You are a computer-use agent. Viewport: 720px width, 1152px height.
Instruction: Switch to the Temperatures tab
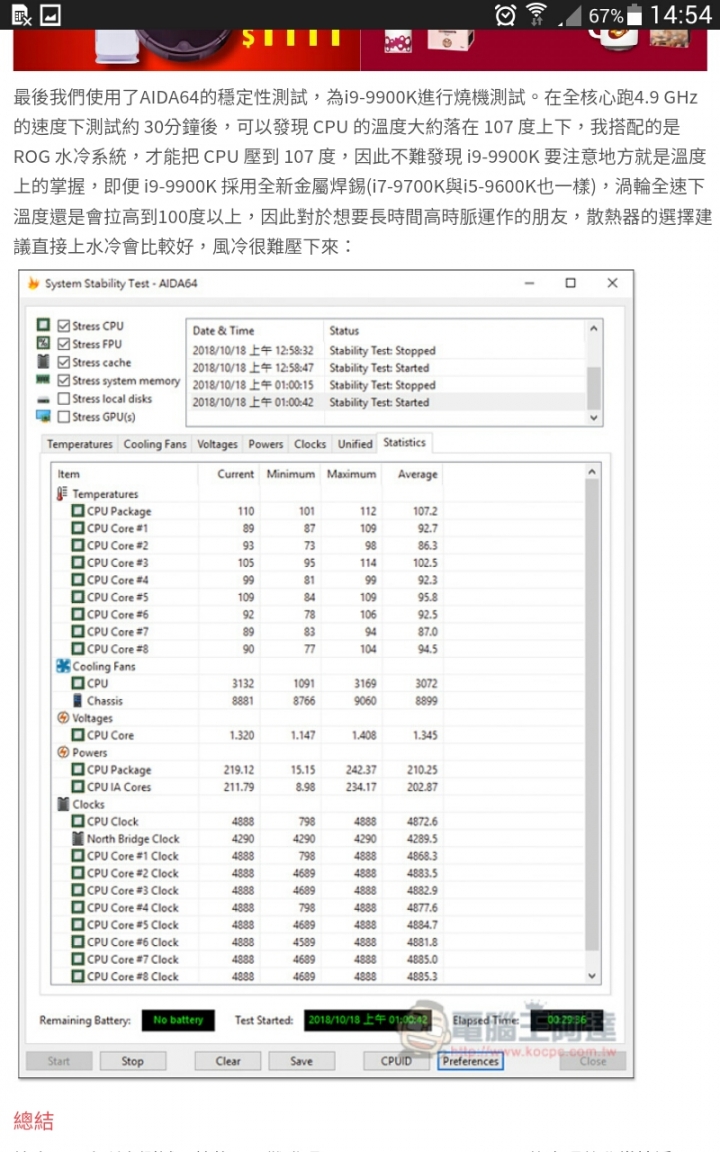(79, 444)
